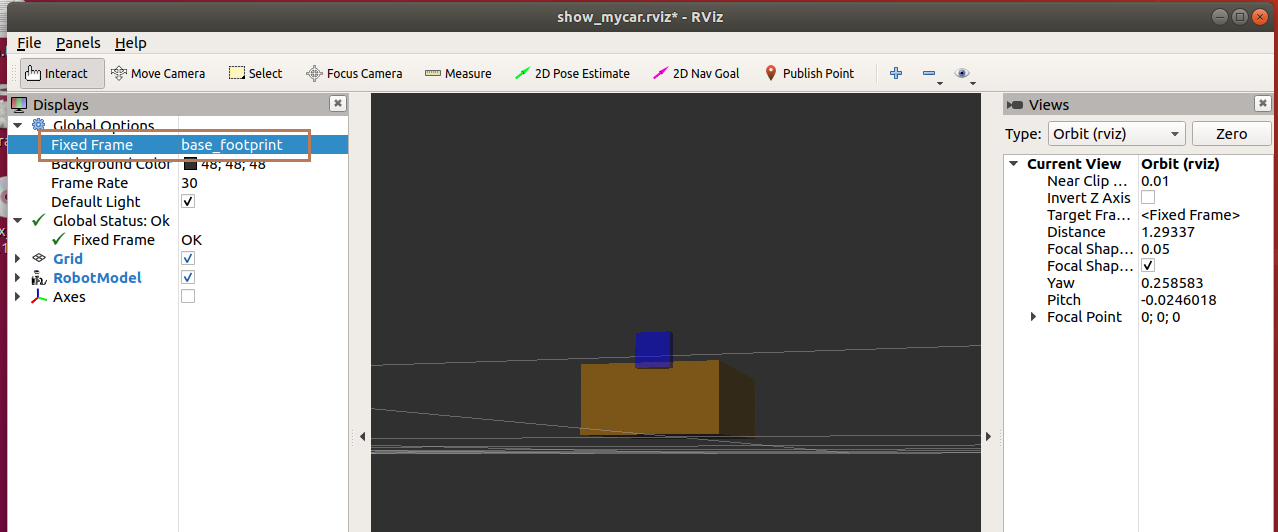The height and width of the screenshot is (532, 1278).
Task: Expand the RobotModel display properties
Action: pos(18,277)
